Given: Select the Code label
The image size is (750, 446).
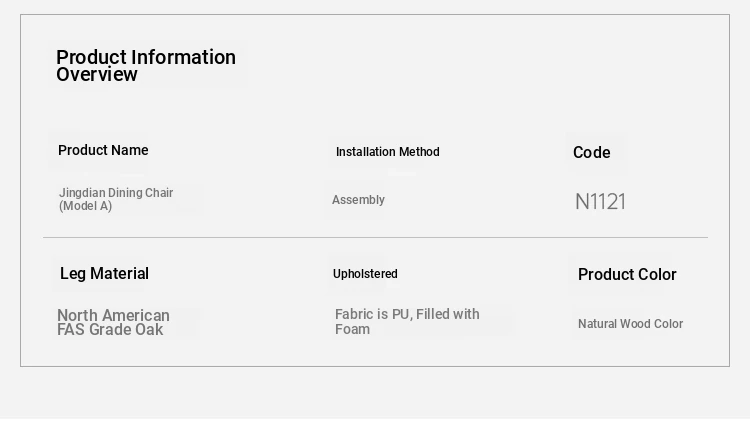Looking at the screenshot, I should click(x=592, y=152).
